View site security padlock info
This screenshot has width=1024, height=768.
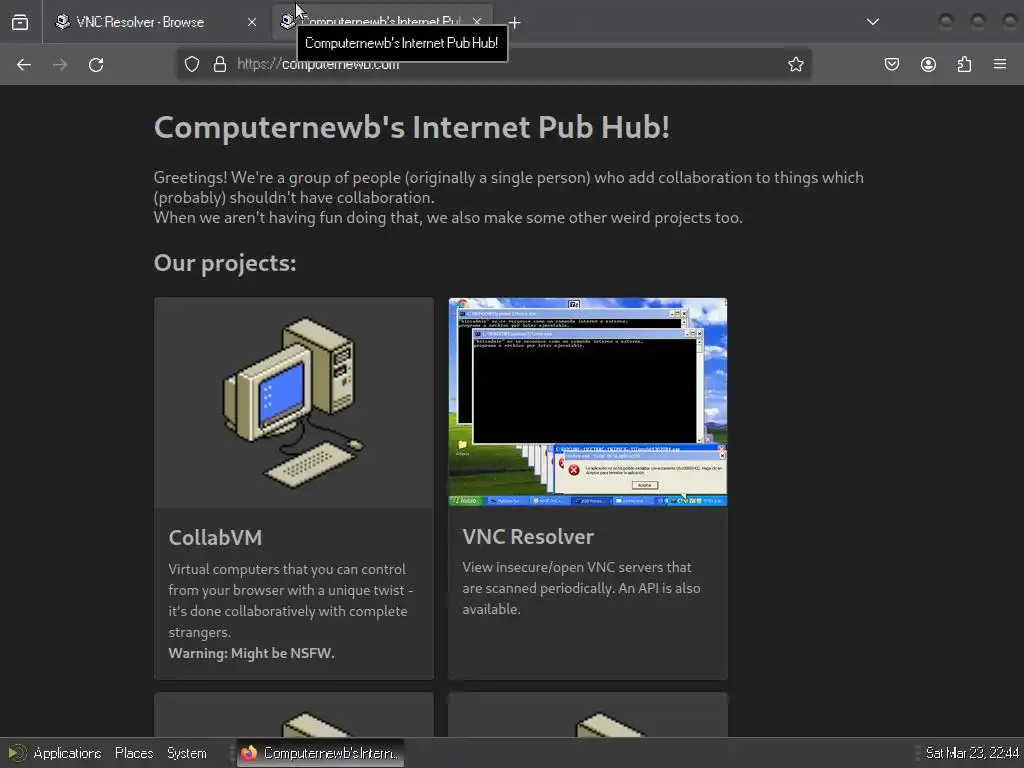coord(220,64)
